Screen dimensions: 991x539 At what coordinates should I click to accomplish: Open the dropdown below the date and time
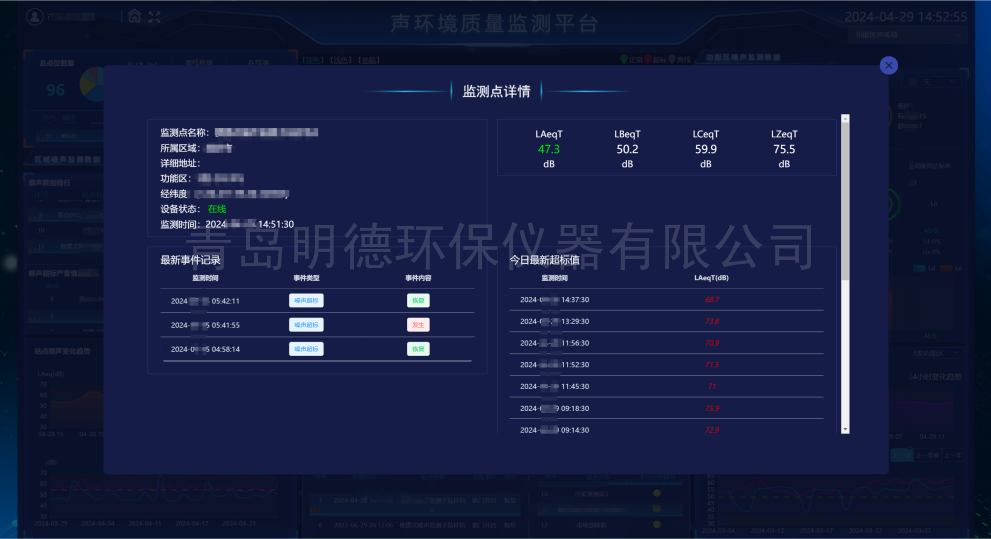point(905,36)
